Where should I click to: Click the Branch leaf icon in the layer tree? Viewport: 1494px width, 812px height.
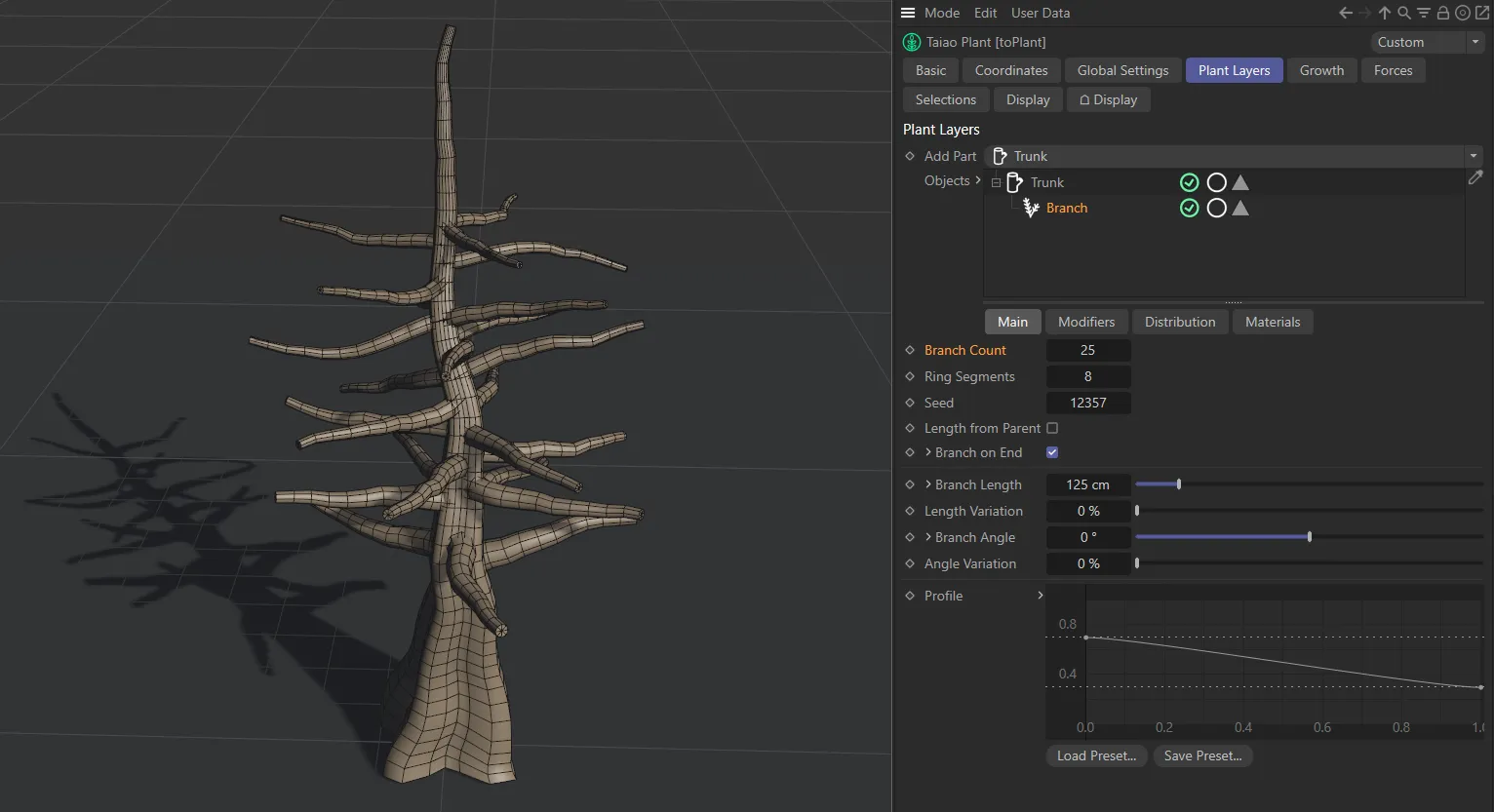(1031, 208)
